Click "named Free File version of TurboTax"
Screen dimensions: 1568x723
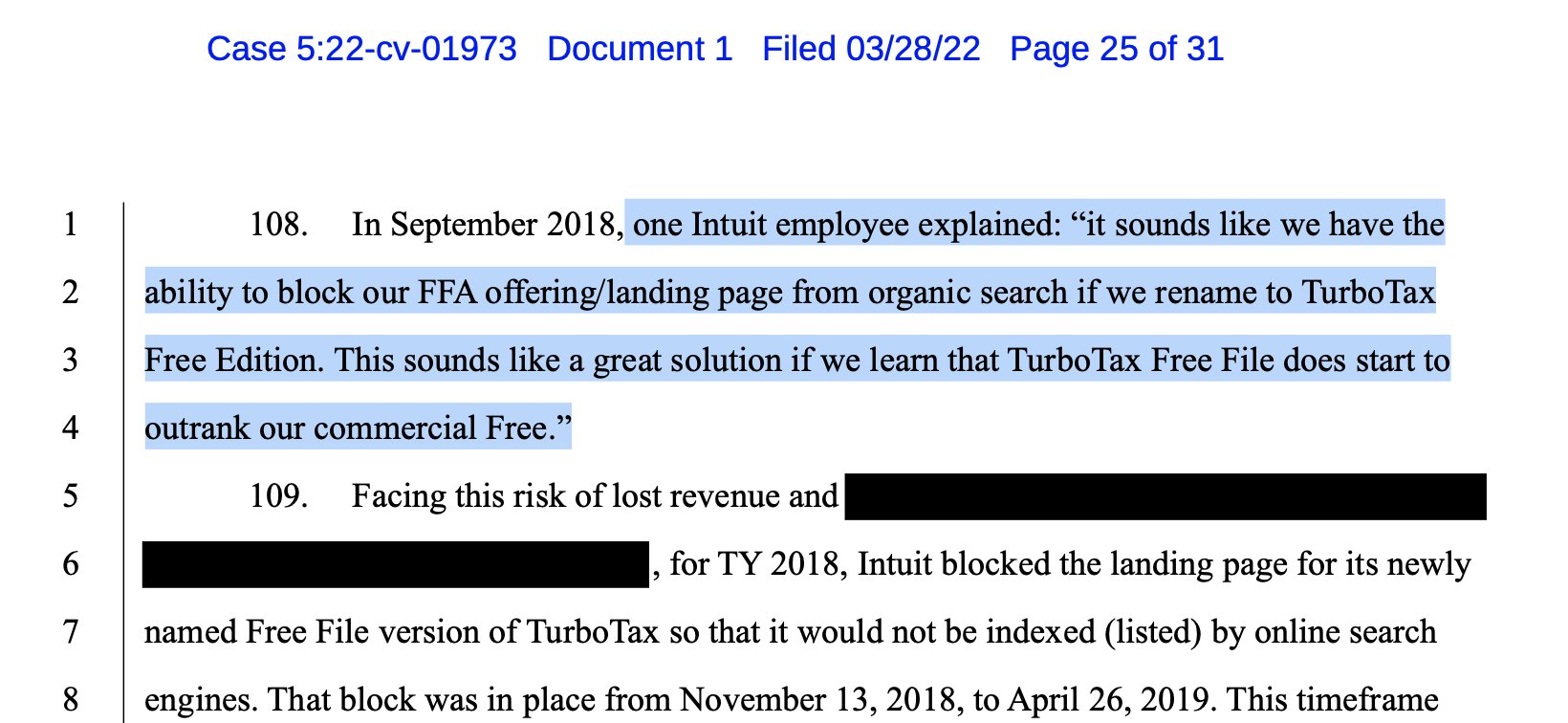(402, 632)
